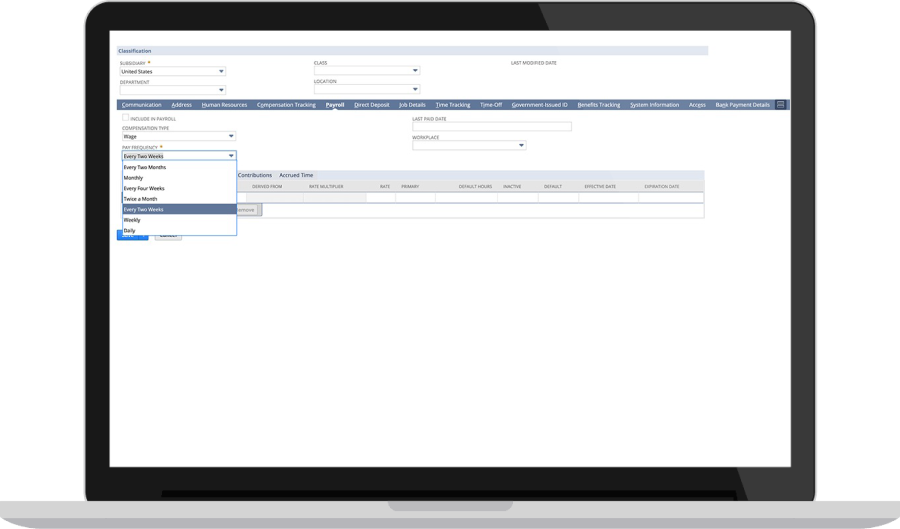The width and height of the screenshot is (900, 529).
Task: Open the Class dropdown
Action: (366, 71)
